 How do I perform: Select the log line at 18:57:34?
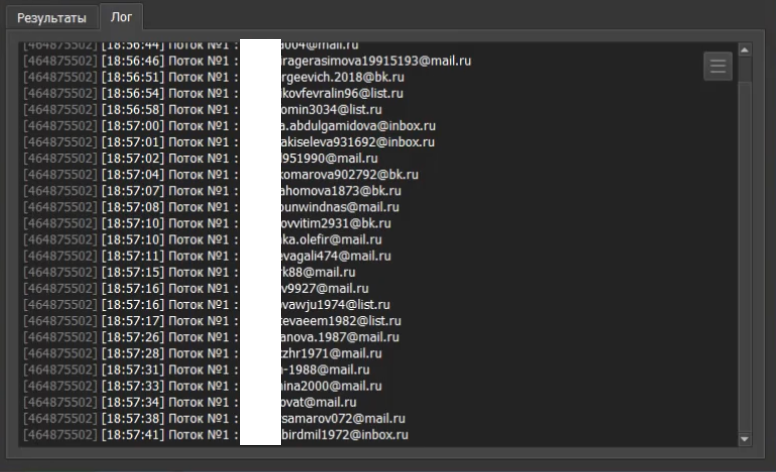[190, 402]
